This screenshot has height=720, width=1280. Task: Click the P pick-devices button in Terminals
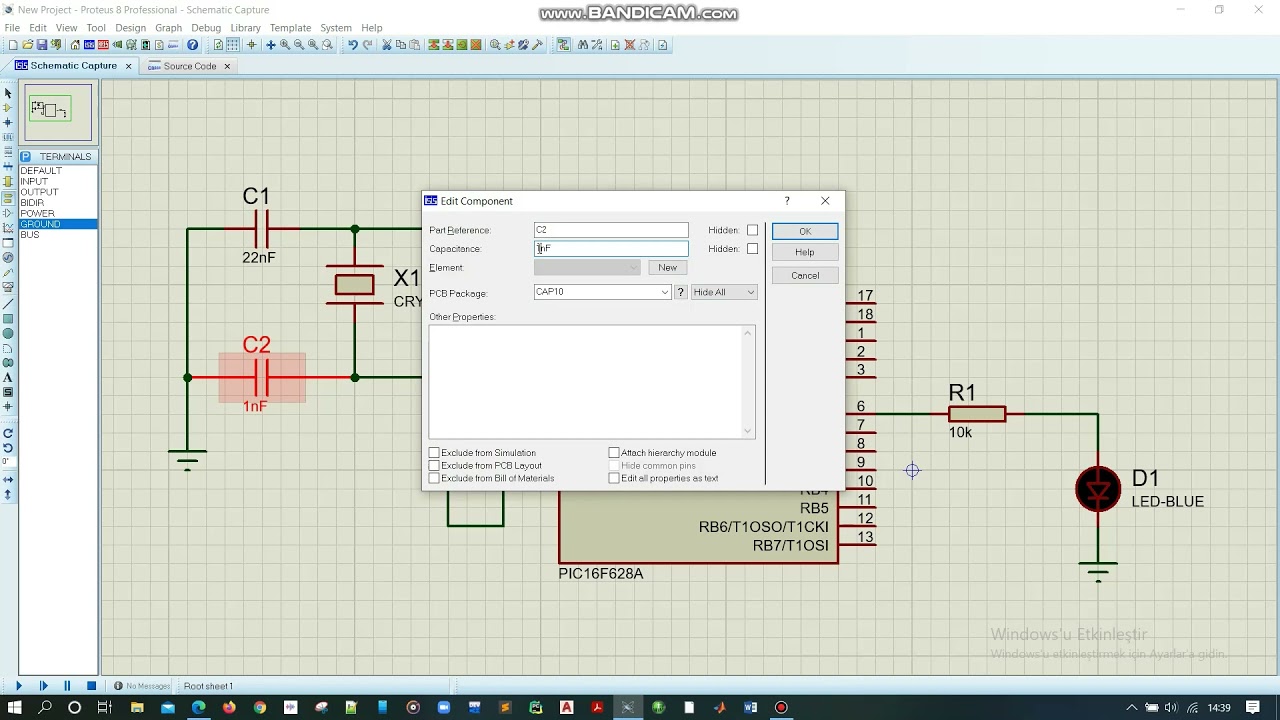26,157
